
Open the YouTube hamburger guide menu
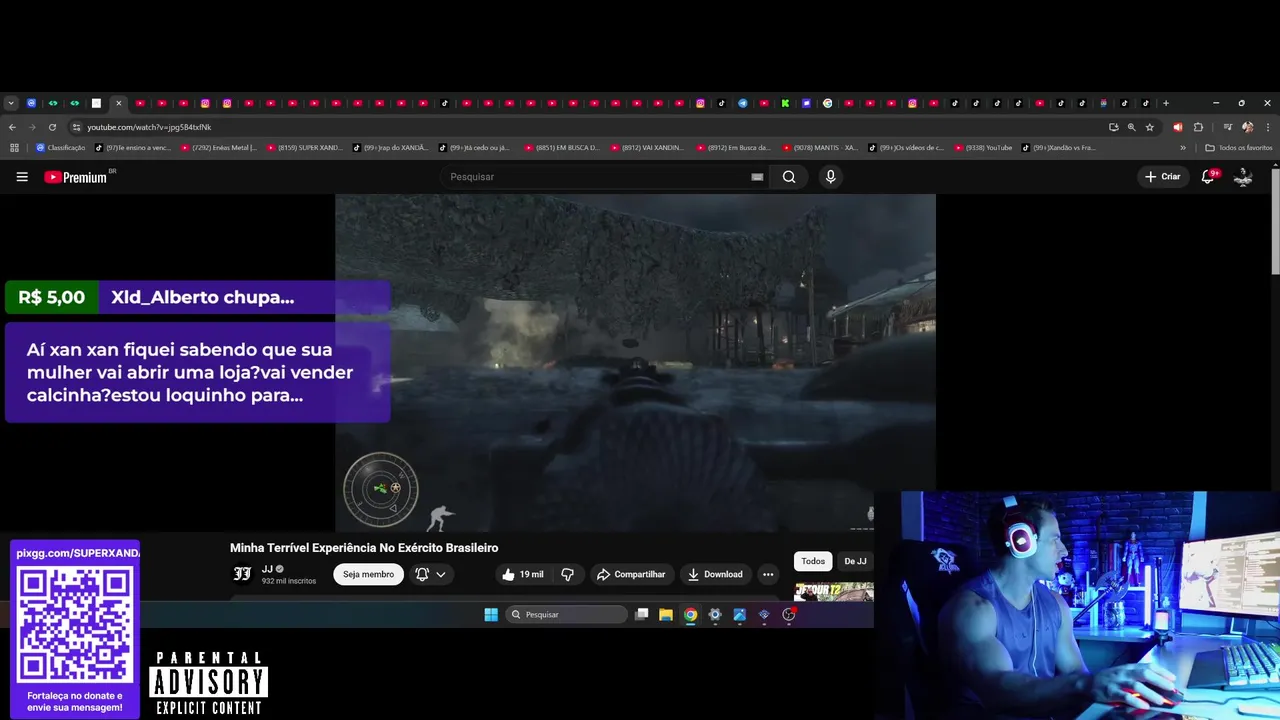(x=22, y=177)
